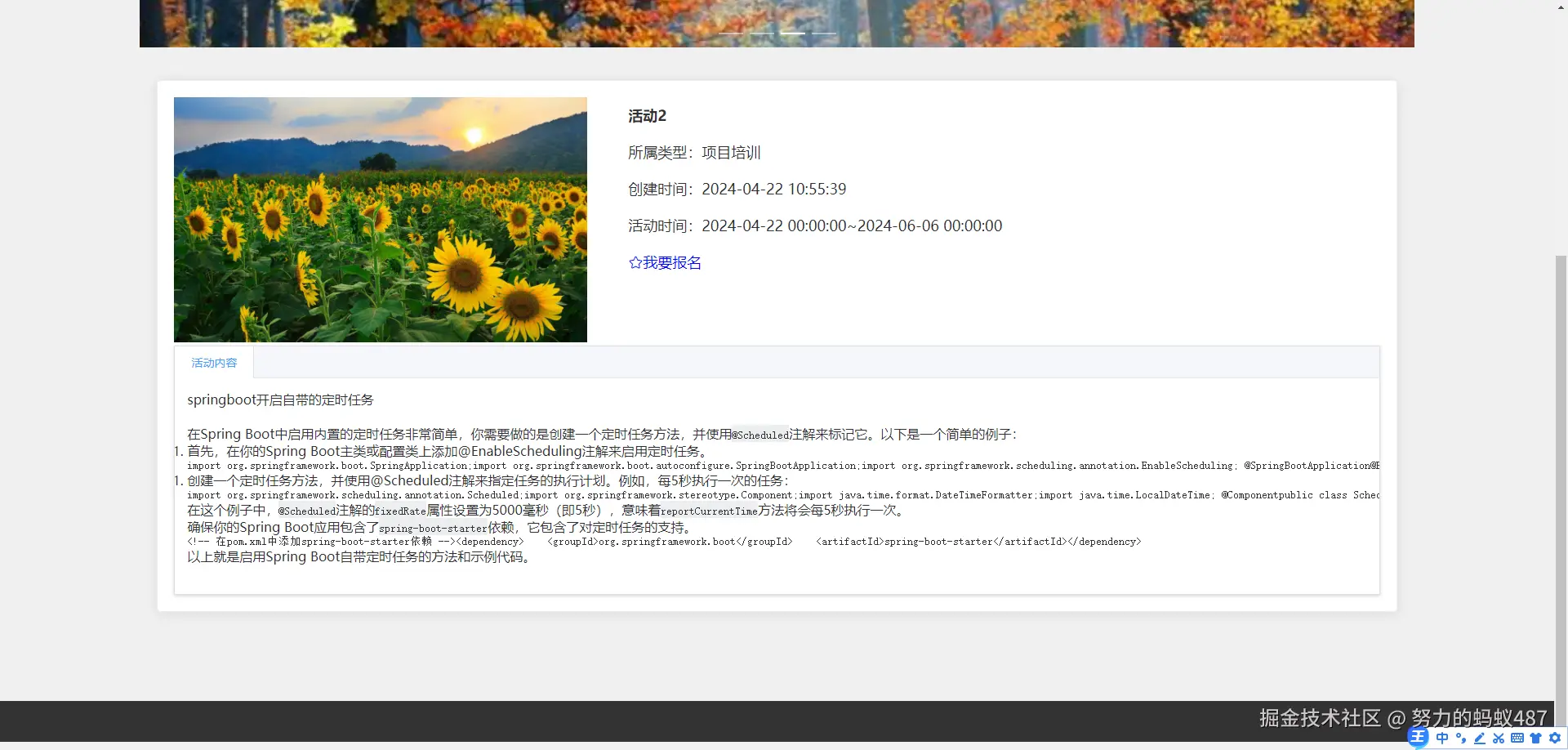This screenshot has height=750, width=1568.
Task: Click the input method logo icon
Action: point(1418,739)
